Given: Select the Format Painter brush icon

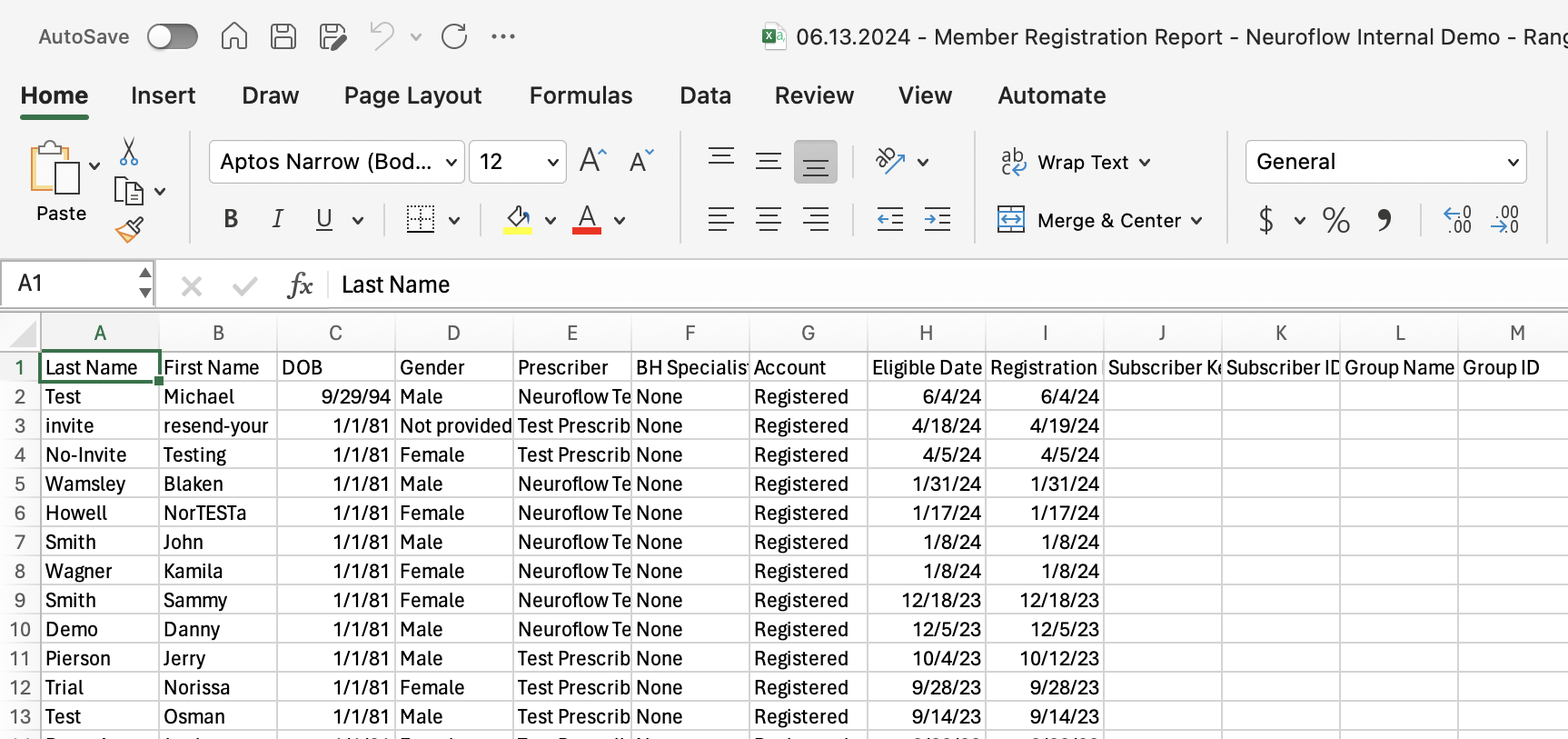Looking at the screenshot, I should pos(129,230).
